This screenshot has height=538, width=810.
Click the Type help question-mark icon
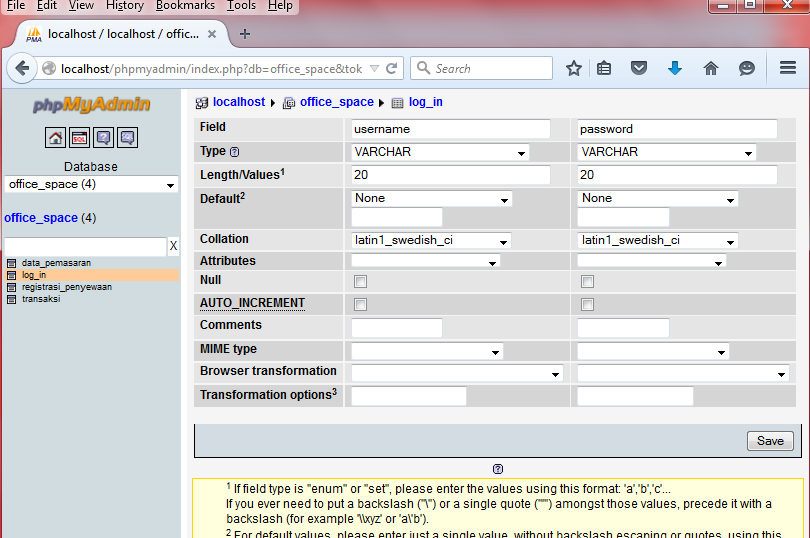pyautogui.click(x=235, y=152)
